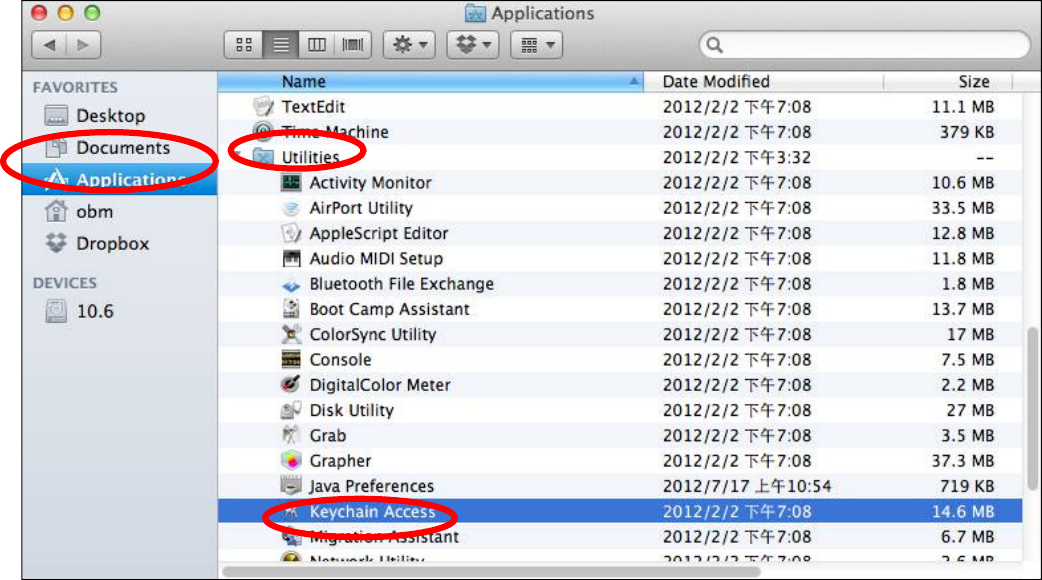Viewport: 1042px width, 580px height.
Task: Sort by the Size column header
Action: [949, 82]
